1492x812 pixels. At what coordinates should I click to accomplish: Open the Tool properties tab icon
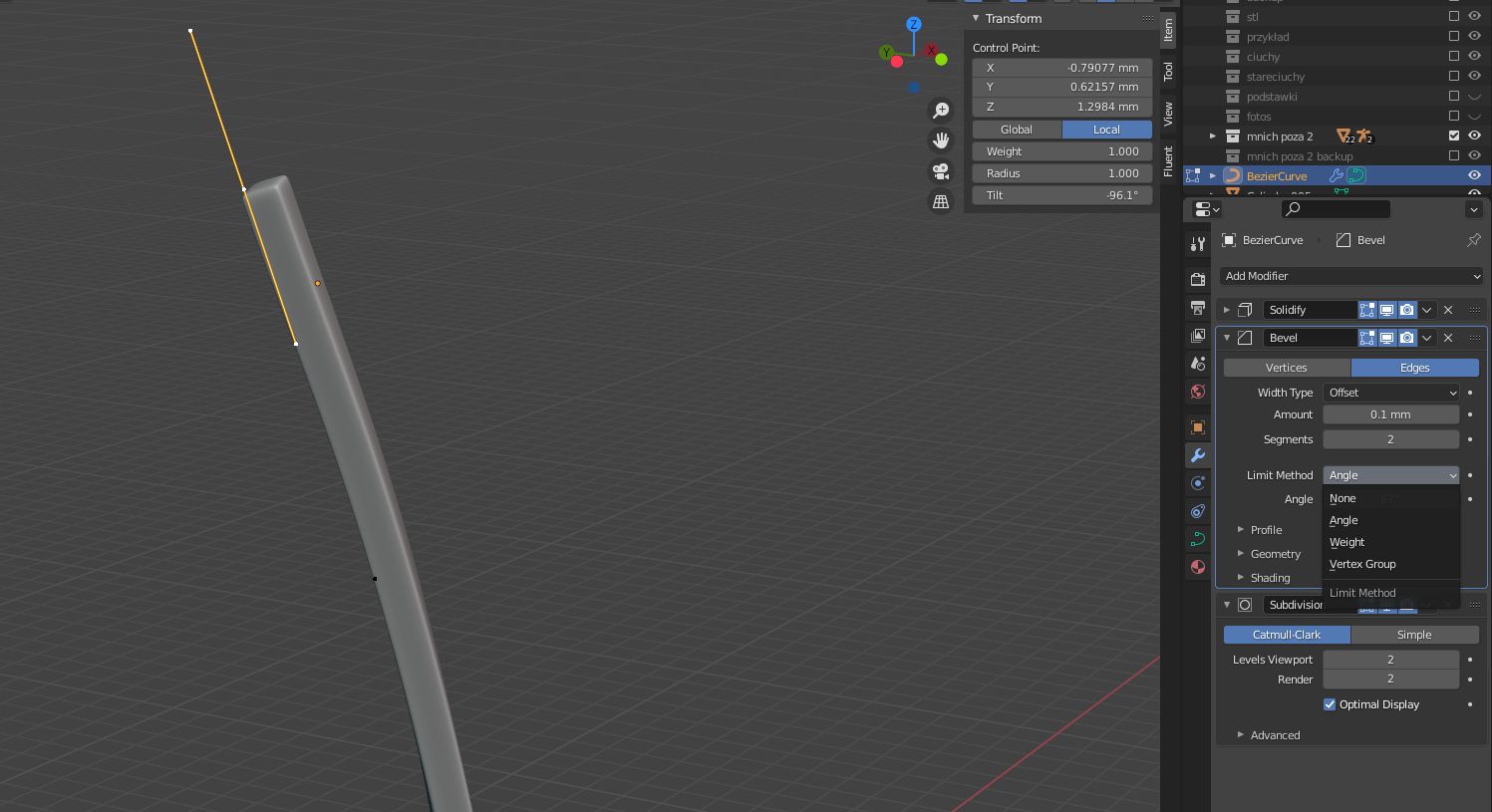(1198, 244)
